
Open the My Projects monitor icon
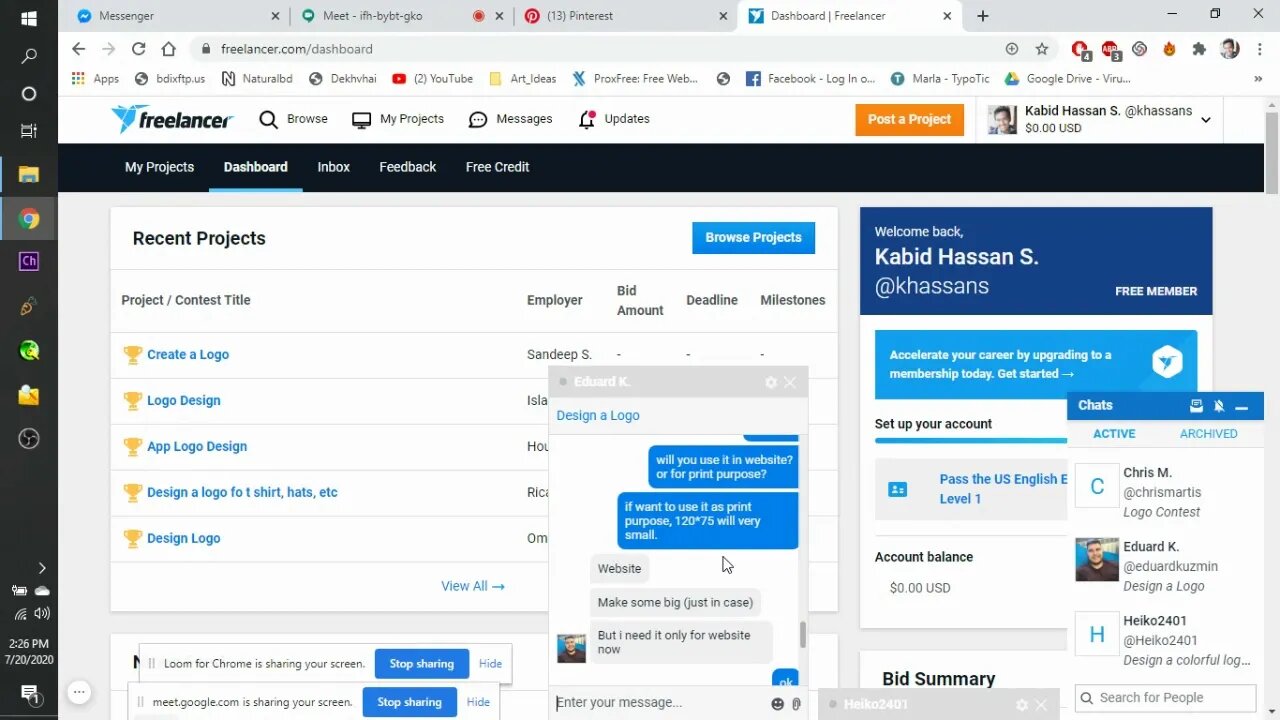coord(361,119)
